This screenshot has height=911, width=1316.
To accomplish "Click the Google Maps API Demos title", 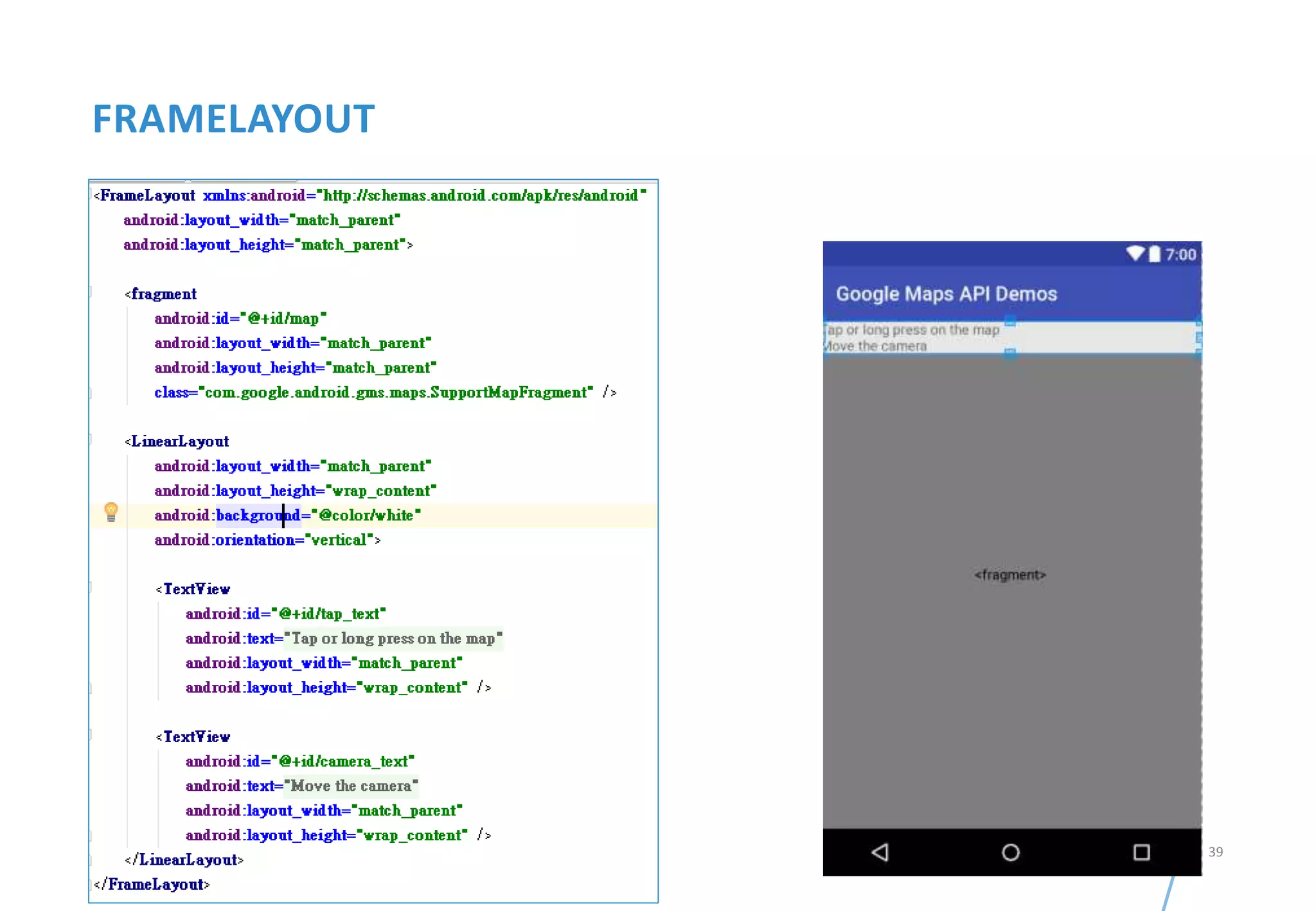I will [946, 294].
